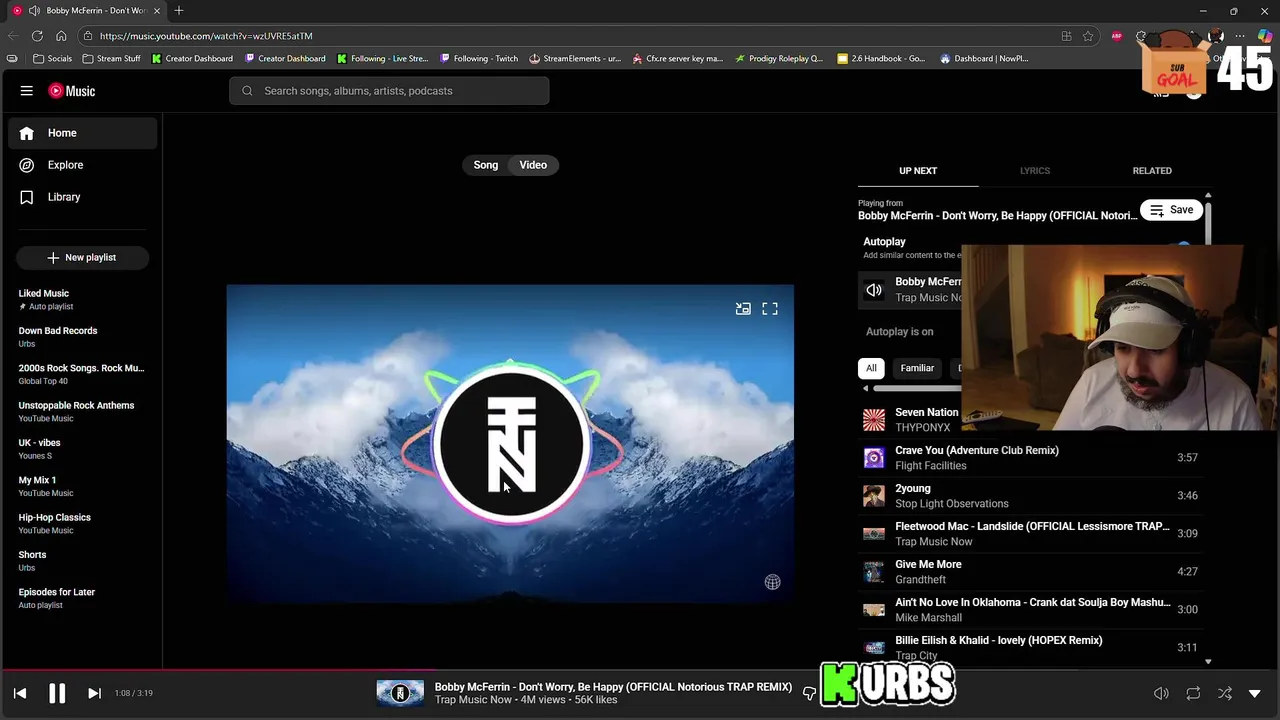Viewport: 1280px width, 720px height.
Task: Open browser home page
Action: [61, 36]
